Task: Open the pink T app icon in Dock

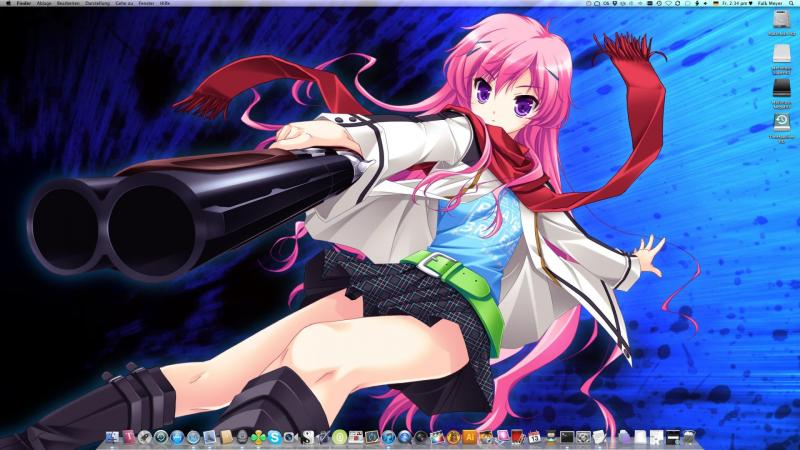Action: coord(130,437)
